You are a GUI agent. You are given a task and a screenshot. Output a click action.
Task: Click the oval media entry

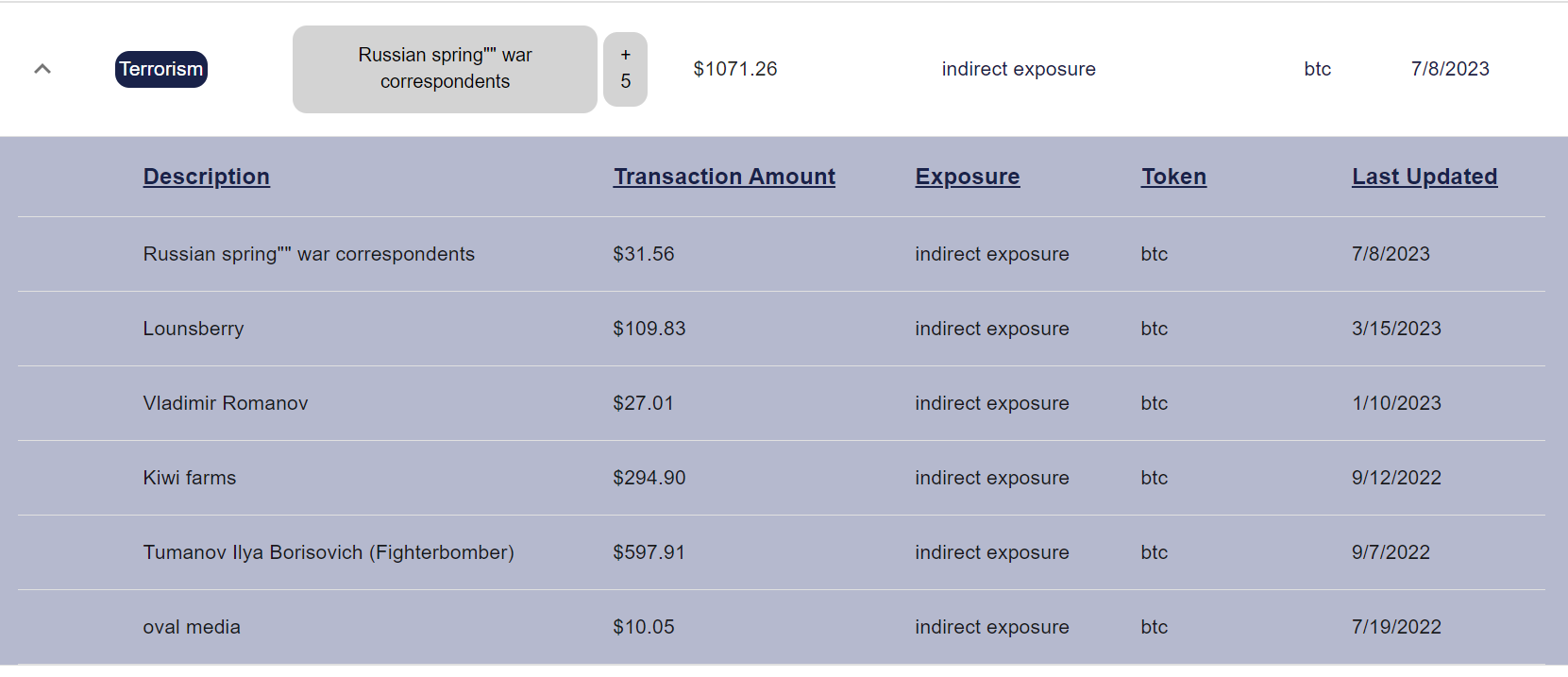tap(192, 627)
